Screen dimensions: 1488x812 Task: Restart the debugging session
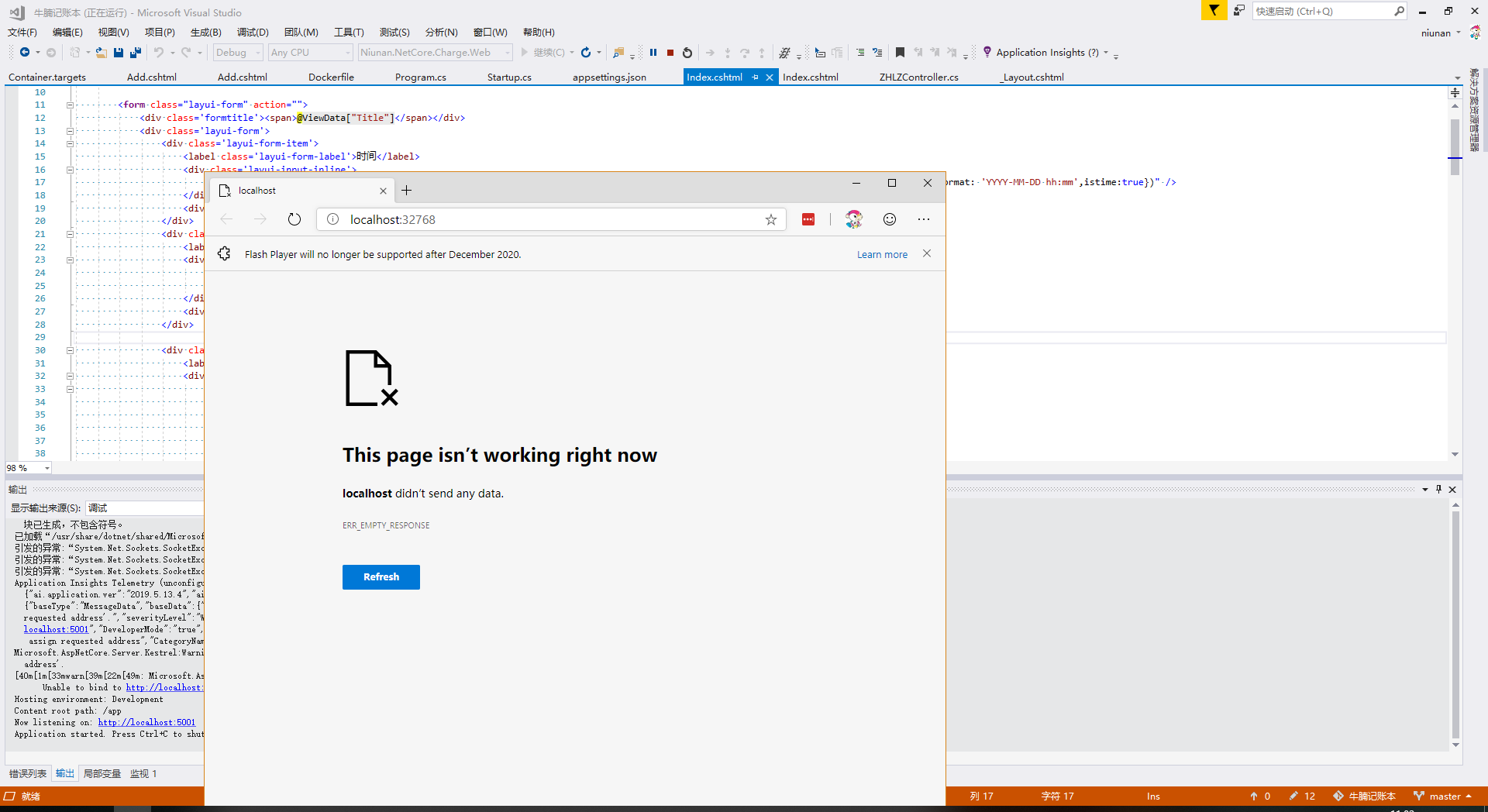[x=687, y=53]
